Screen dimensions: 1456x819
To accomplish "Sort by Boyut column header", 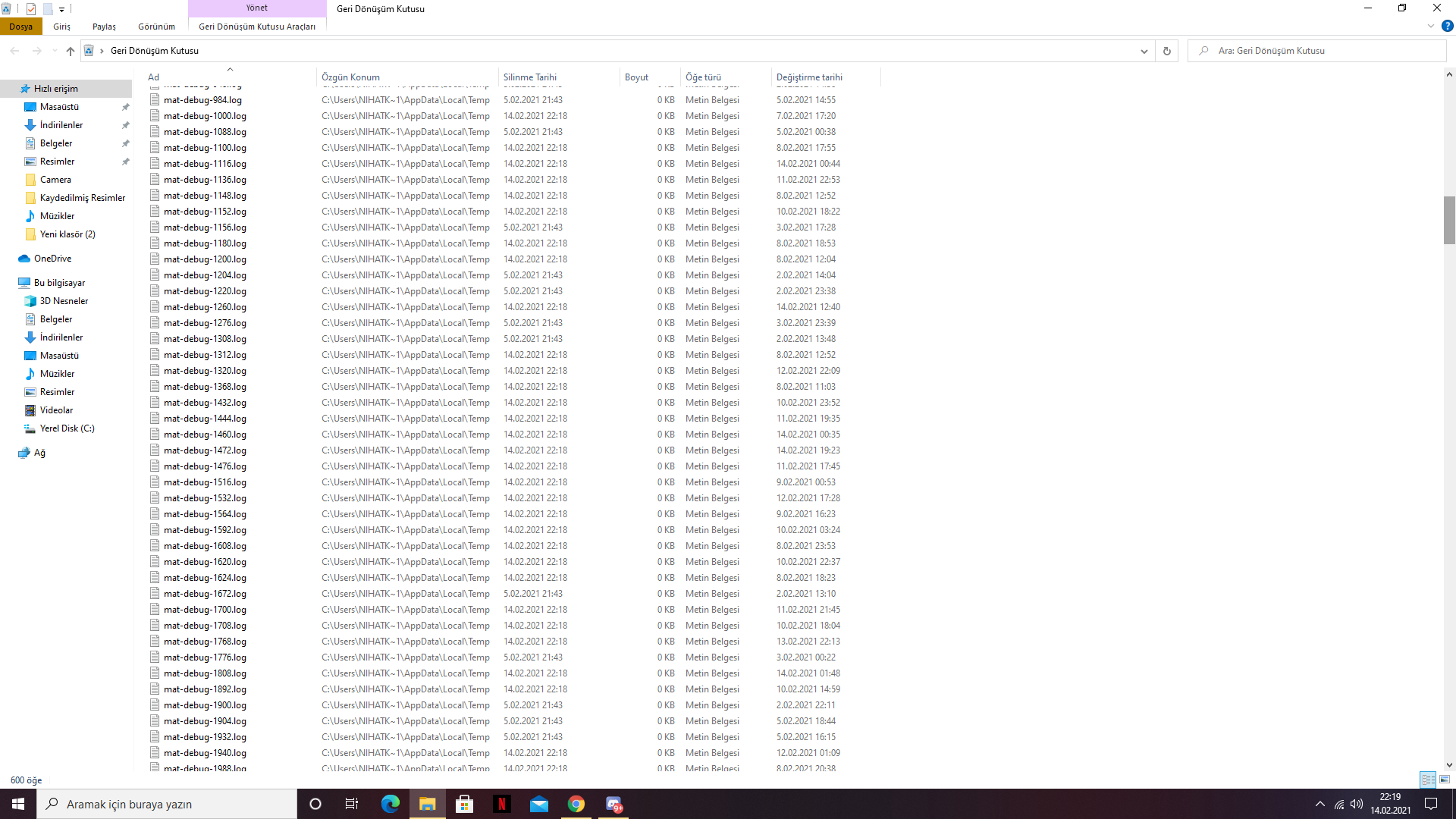I will (636, 77).
